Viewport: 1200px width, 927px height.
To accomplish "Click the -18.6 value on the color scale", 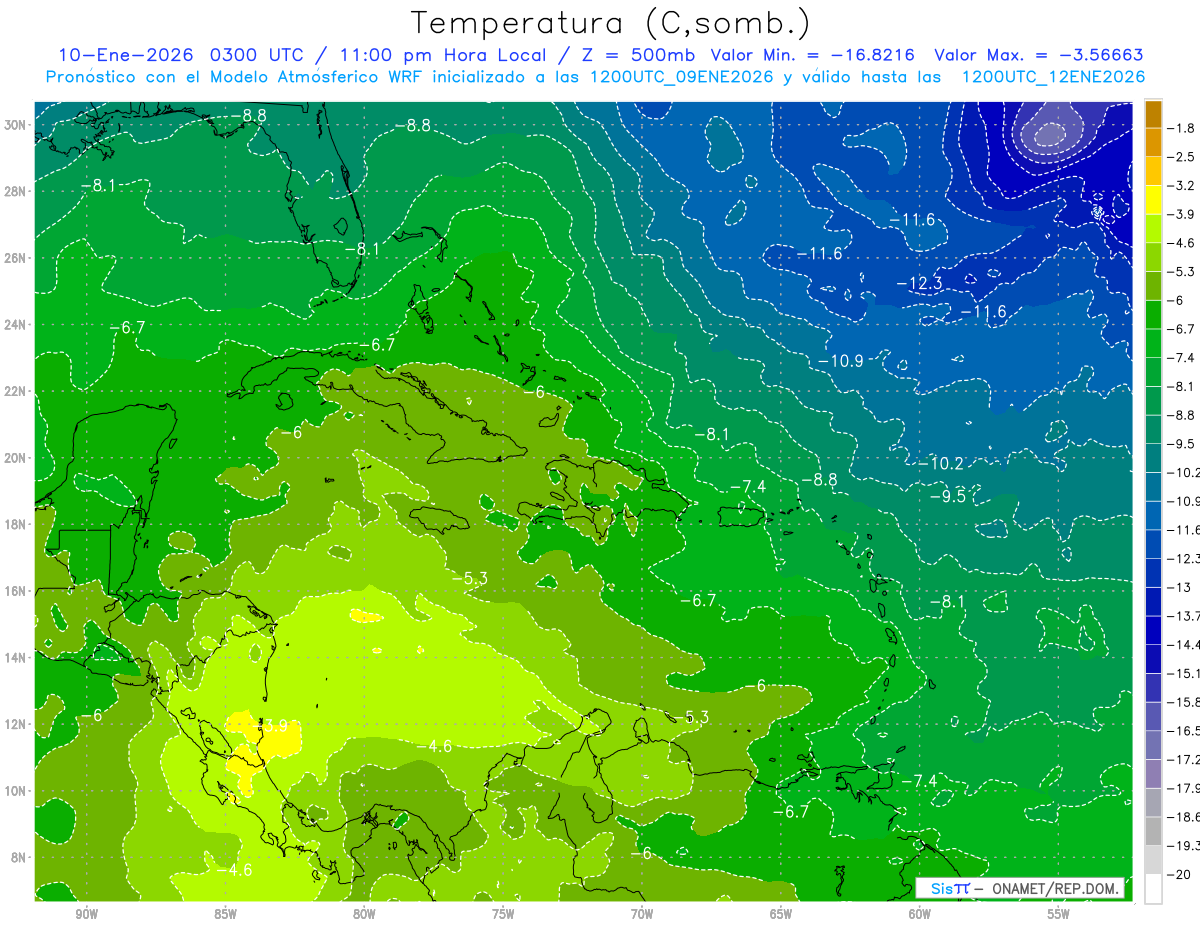I will (x=1184, y=817).
